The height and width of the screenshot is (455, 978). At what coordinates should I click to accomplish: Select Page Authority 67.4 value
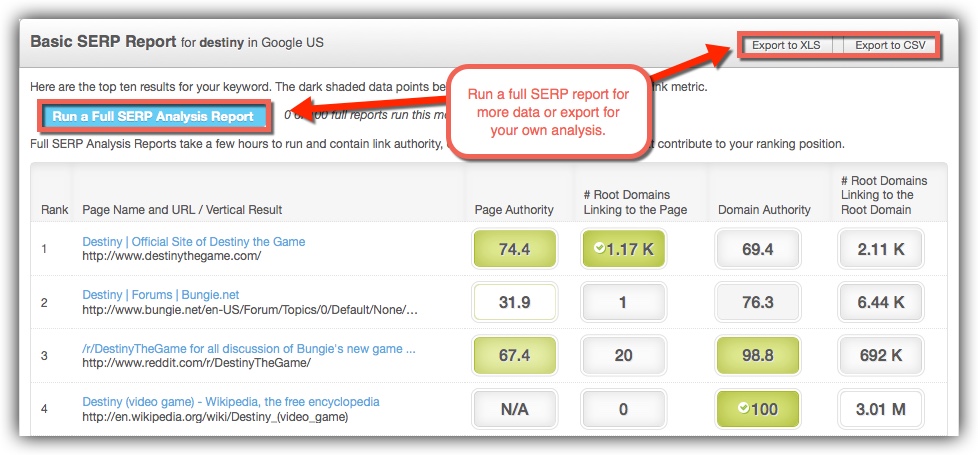(515, 356)
